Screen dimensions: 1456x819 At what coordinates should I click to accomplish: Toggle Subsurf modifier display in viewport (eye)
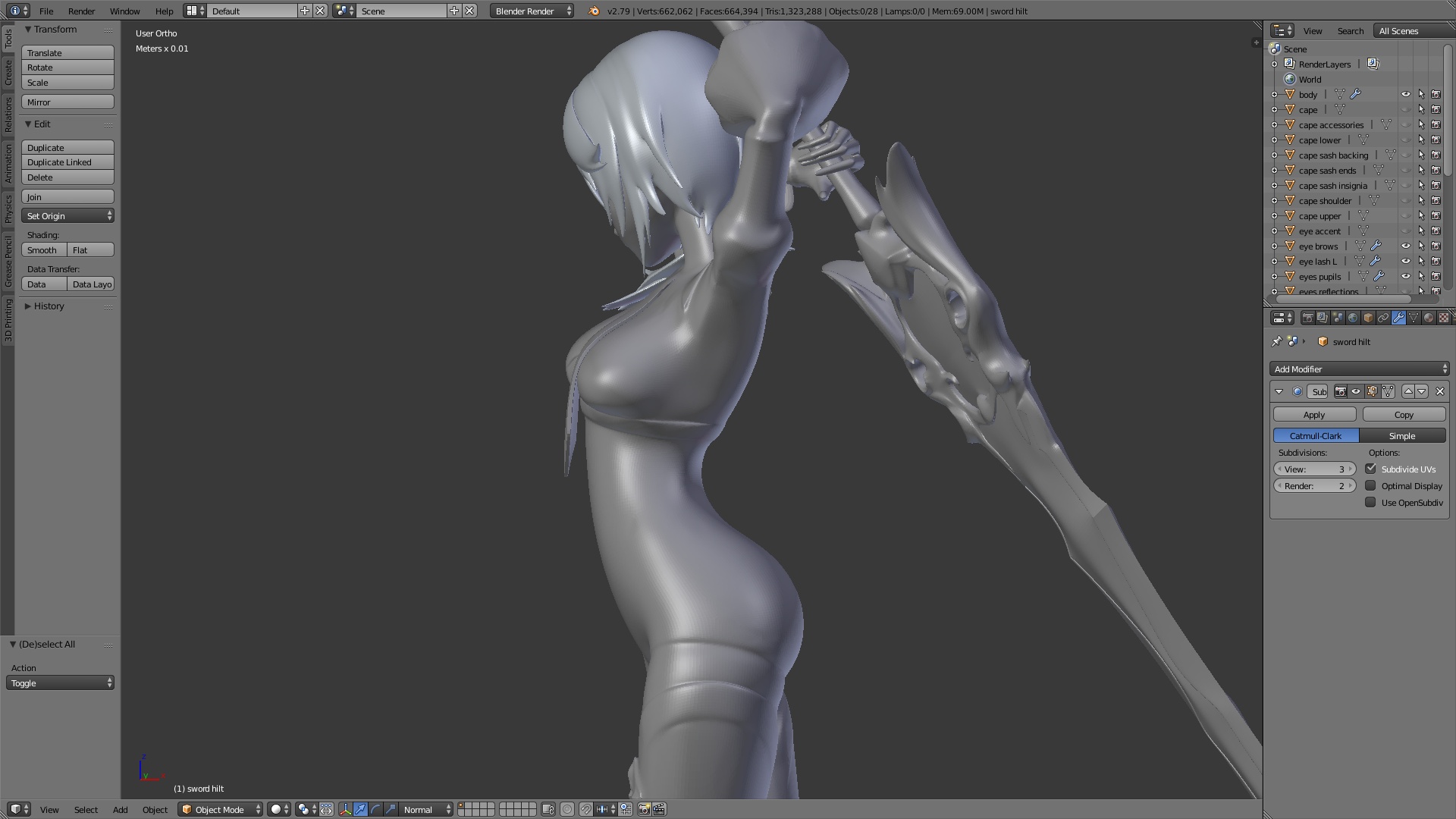coord(1356,391)
